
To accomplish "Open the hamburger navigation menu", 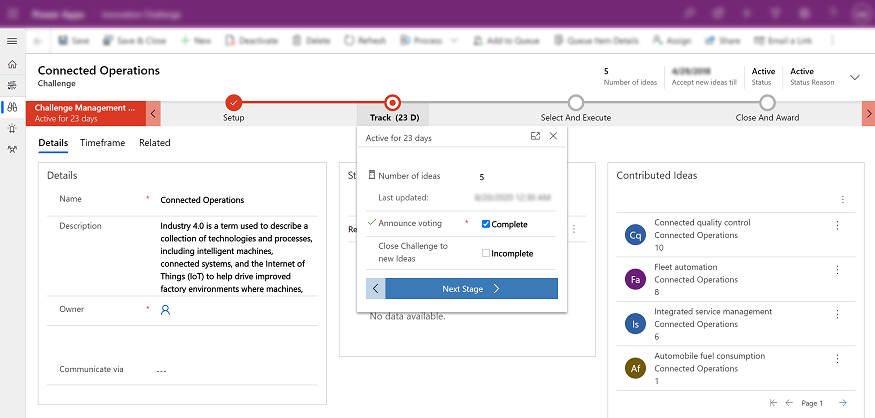I will [12, 41].
